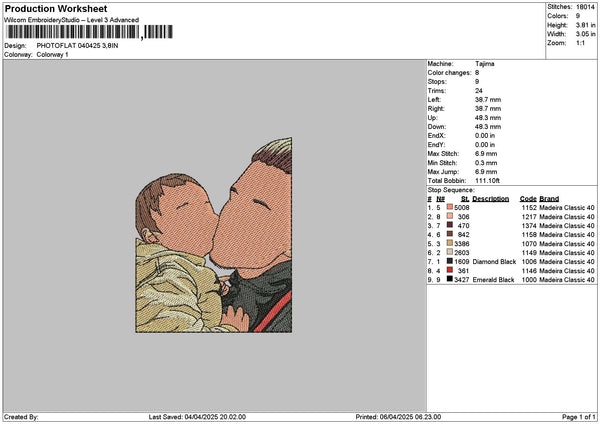Screen dimensions: 600x424
Task: Click the Stitches value '18014'
Action: pyautogui.click(x=585, y=7)
